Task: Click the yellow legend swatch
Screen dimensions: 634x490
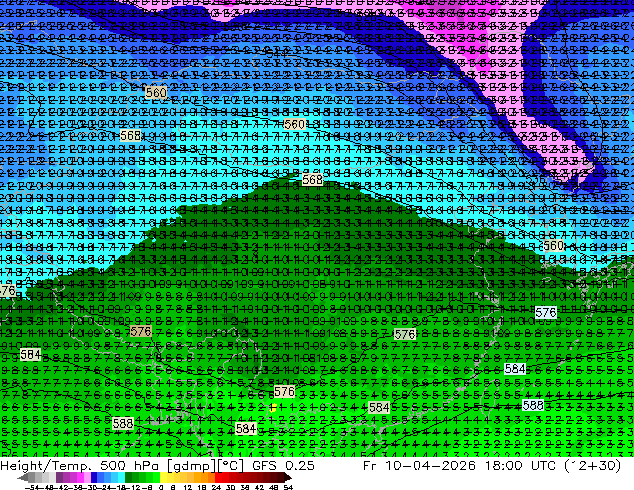Action: pyautogui.click(x=163, y=478)
